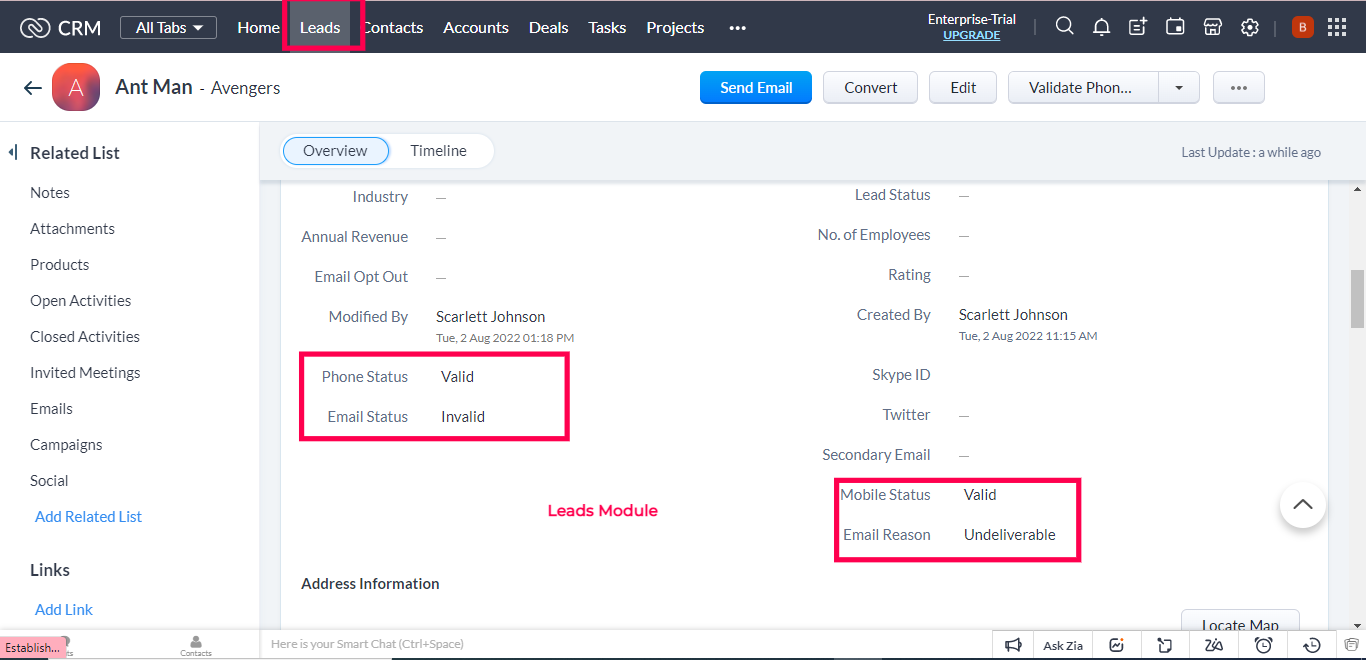Open the alarm clock reminders icon
This screenshot has height=660, width=1366.
[x=1264, y=645]
